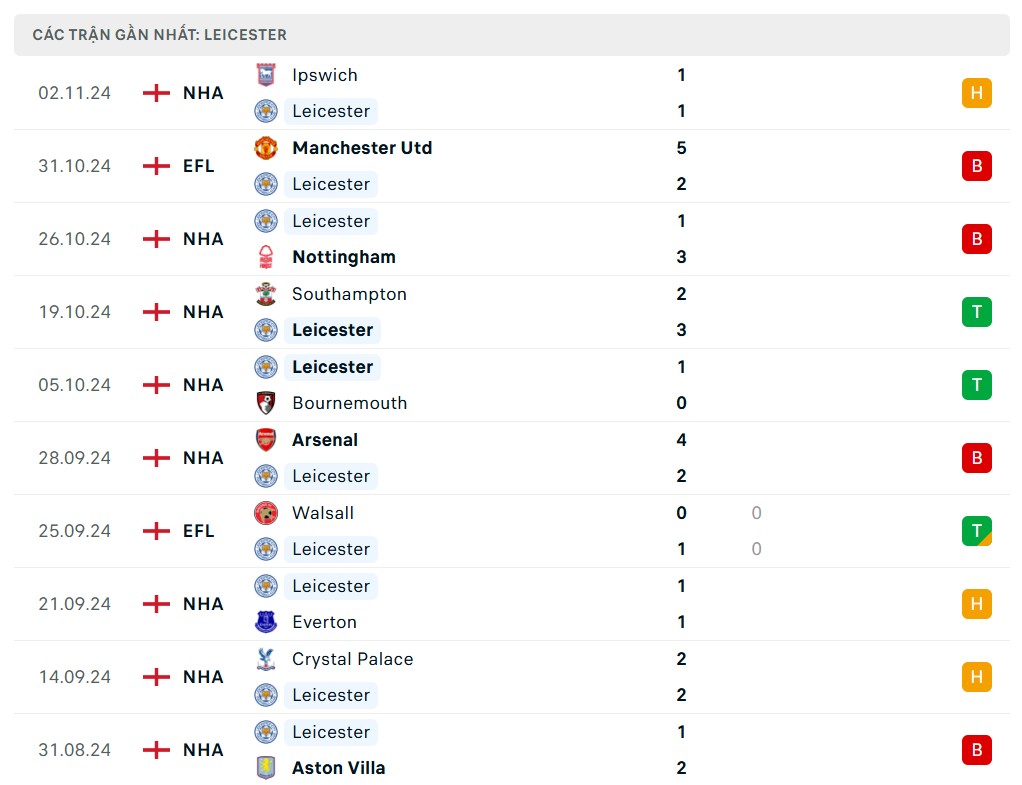
Task: Click the Walsall club crest icon
Action: click(265, 513)
